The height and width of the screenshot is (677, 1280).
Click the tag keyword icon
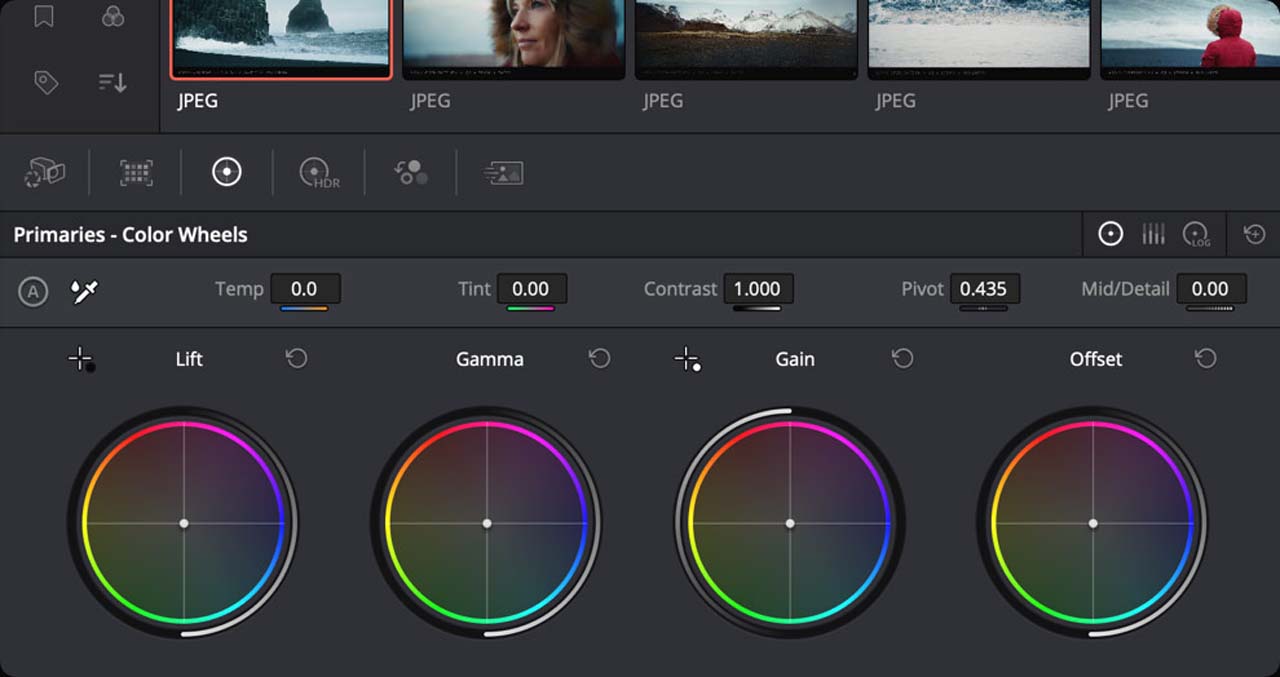click(45, 83)
